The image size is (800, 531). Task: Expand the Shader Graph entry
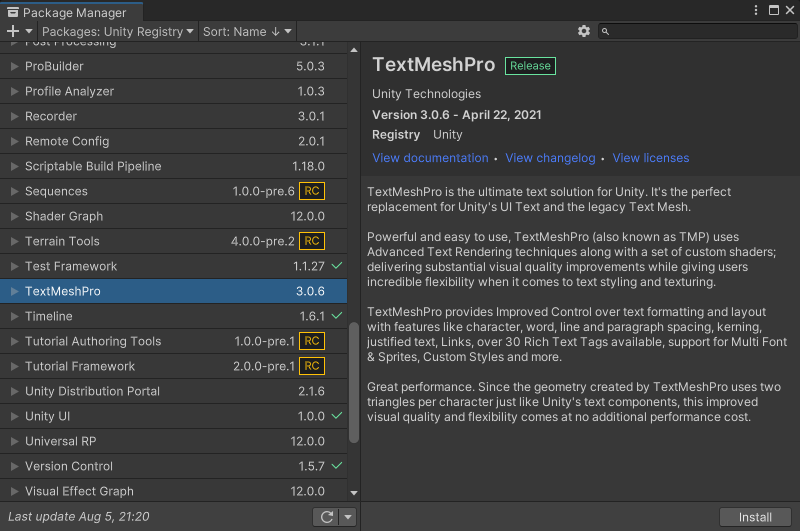[14, 216]
